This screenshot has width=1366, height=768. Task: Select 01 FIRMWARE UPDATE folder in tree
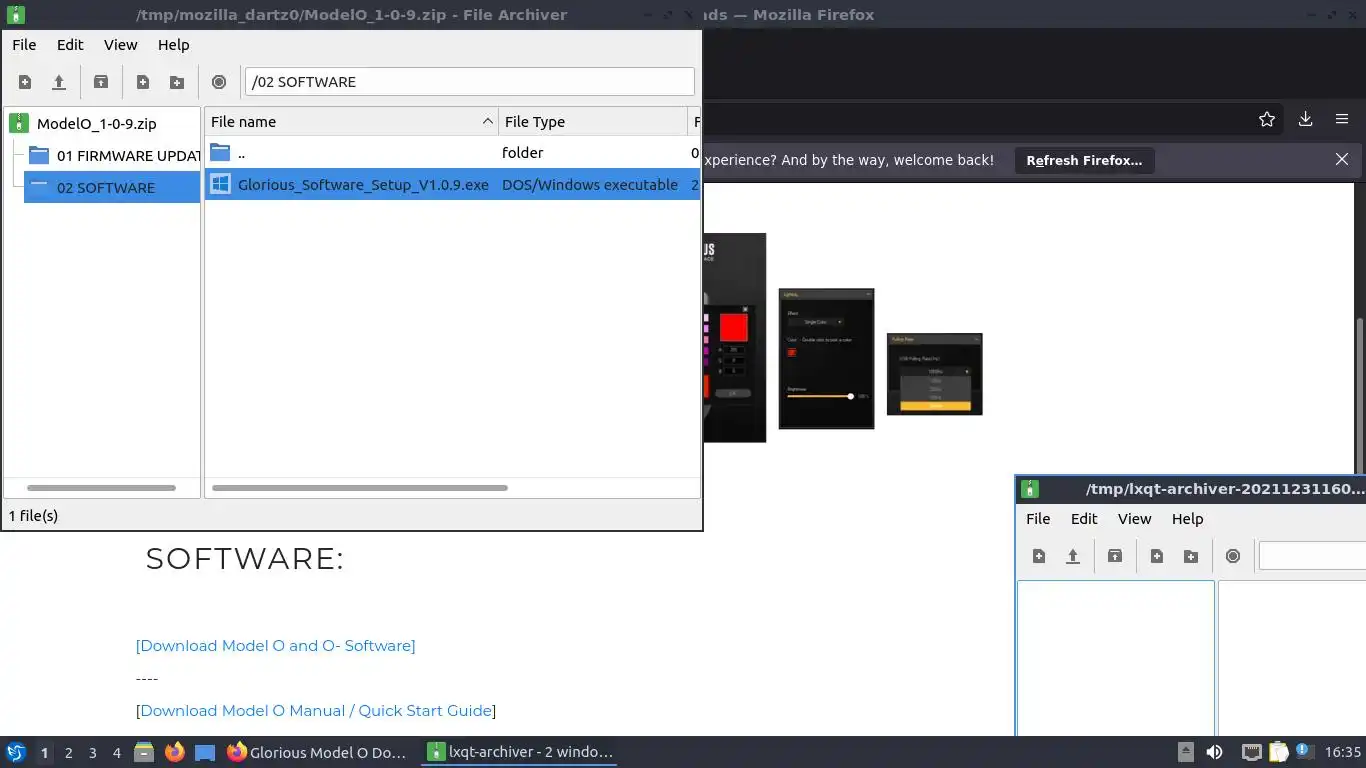point(112,156)
